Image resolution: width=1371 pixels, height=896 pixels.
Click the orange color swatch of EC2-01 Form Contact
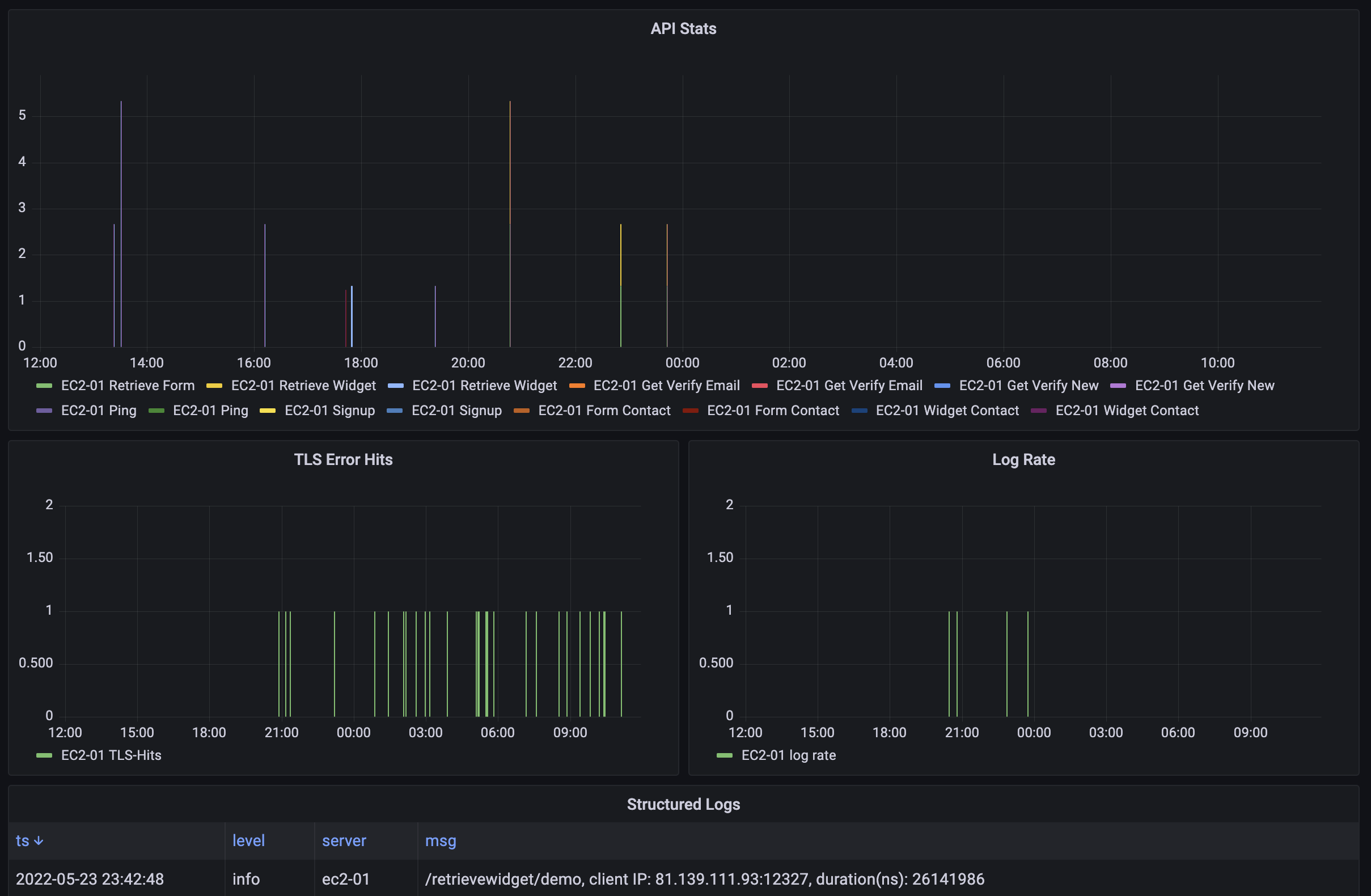521,411
